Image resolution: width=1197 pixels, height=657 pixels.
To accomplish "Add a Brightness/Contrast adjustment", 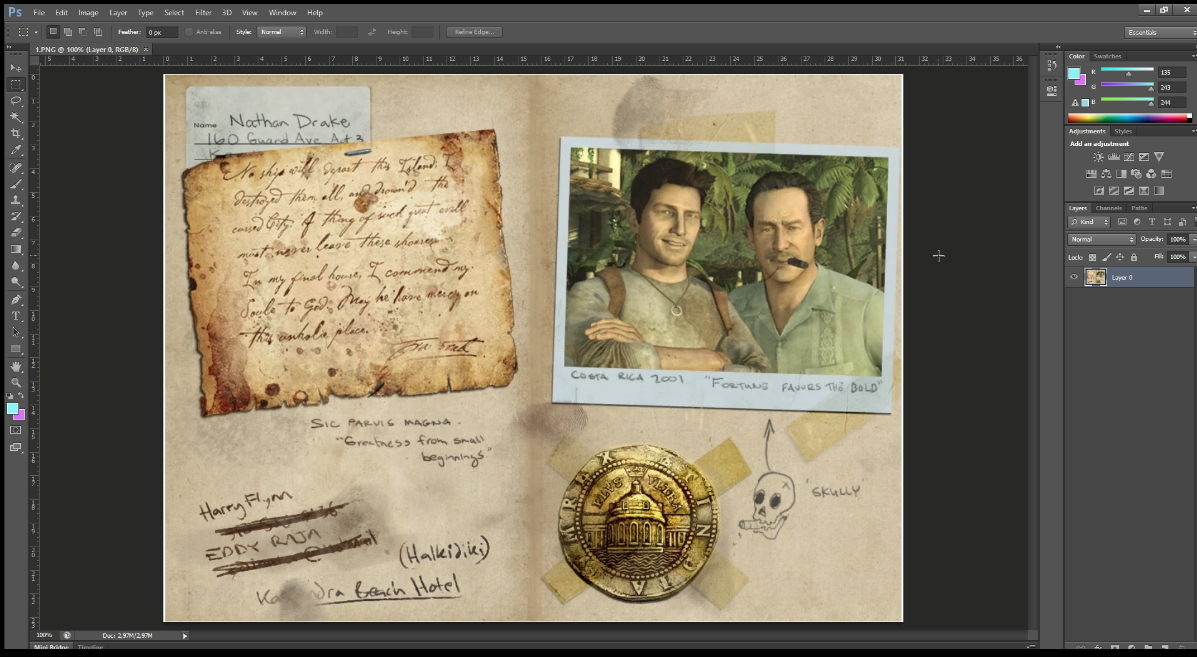I will coord(1098,156).
